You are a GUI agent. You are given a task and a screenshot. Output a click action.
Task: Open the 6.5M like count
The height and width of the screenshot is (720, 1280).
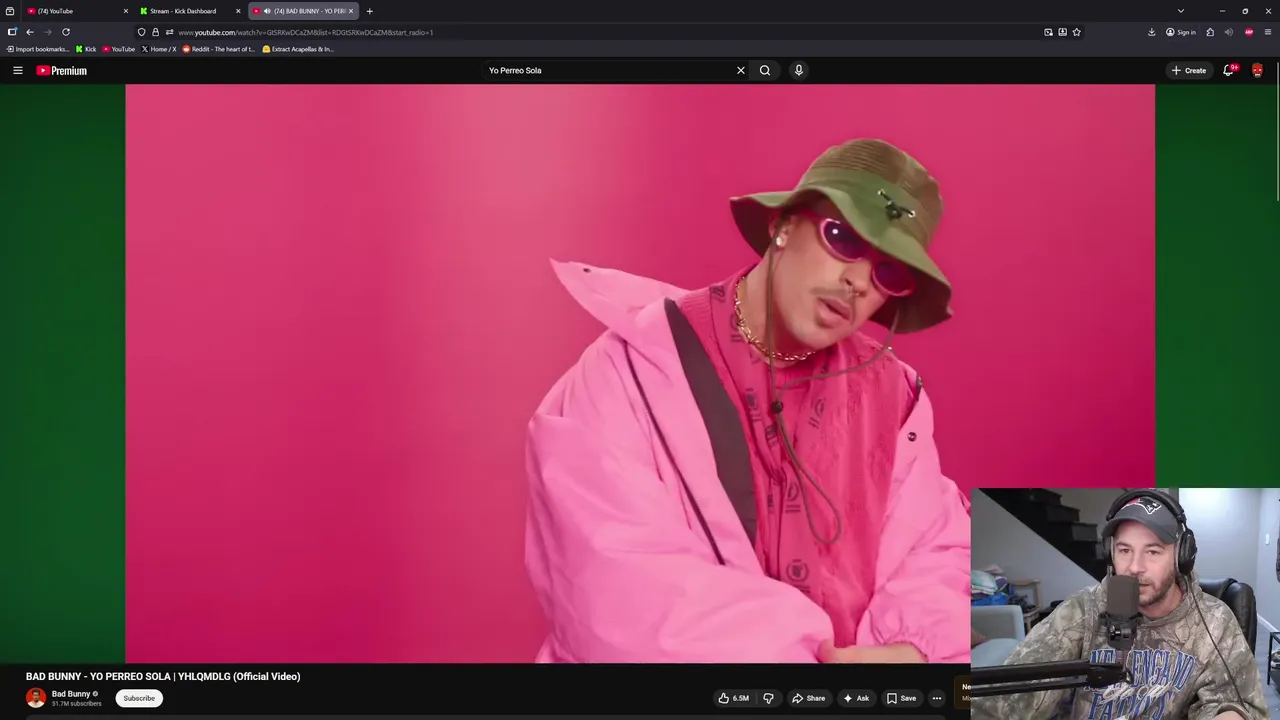(741, 698)
